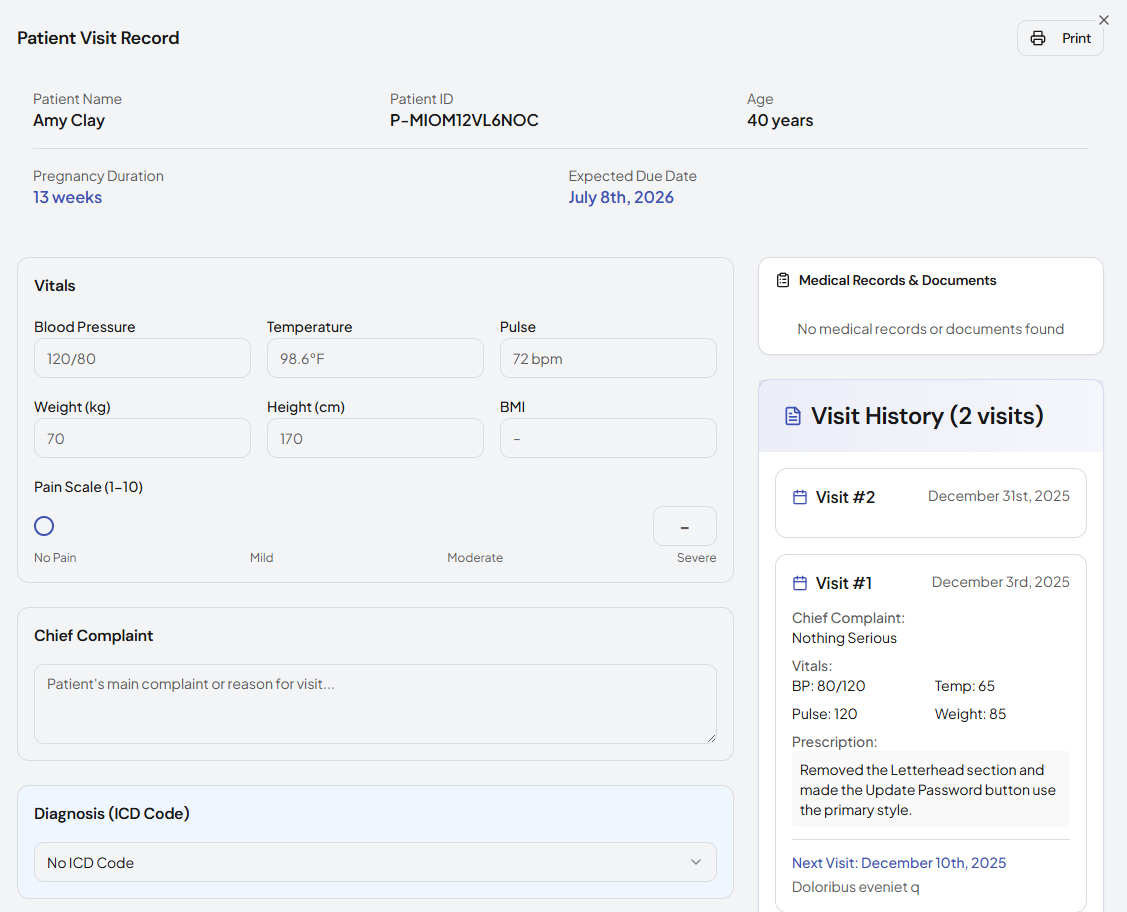This screenshot has width=1127, height=912.
Task: Click the Next Visit December 10th link
Action: coord(899,863)
